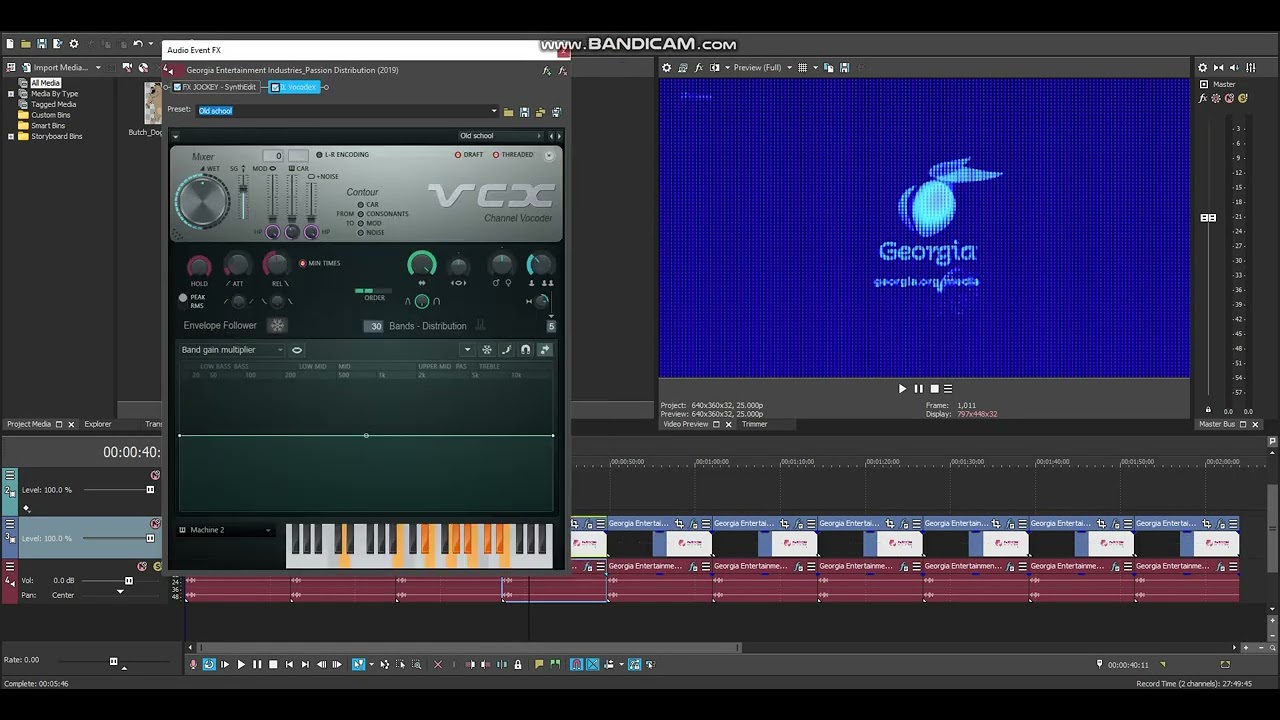Save the current FX preset

pyautogui.click(x=524, y=112)
